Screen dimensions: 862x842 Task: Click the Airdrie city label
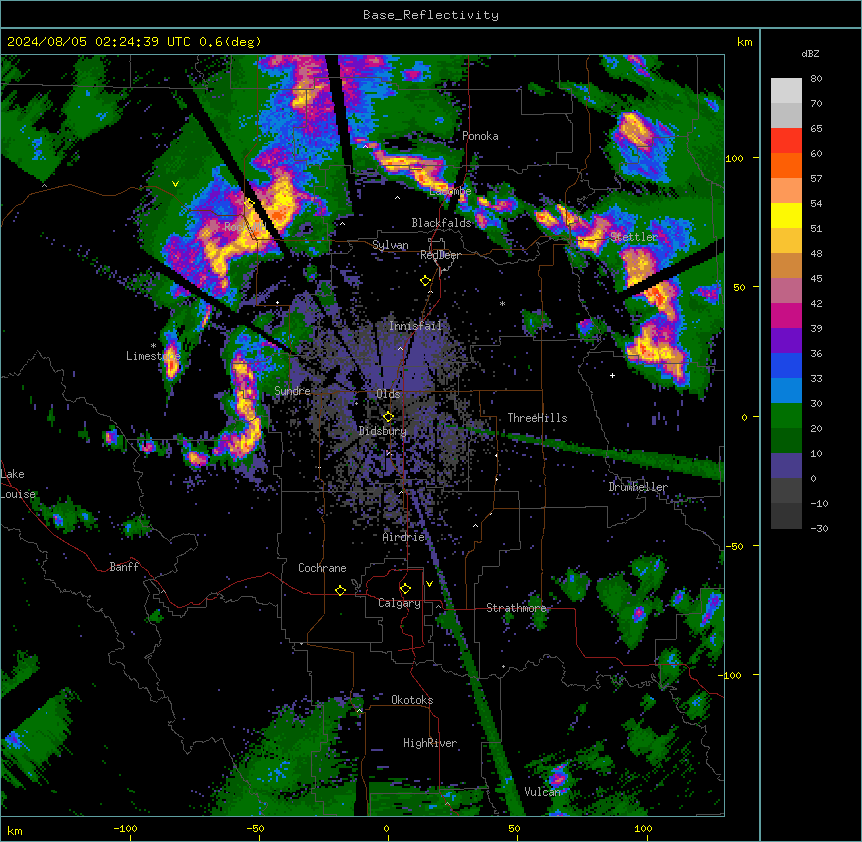pyautogui.click(x=404, y=537)
